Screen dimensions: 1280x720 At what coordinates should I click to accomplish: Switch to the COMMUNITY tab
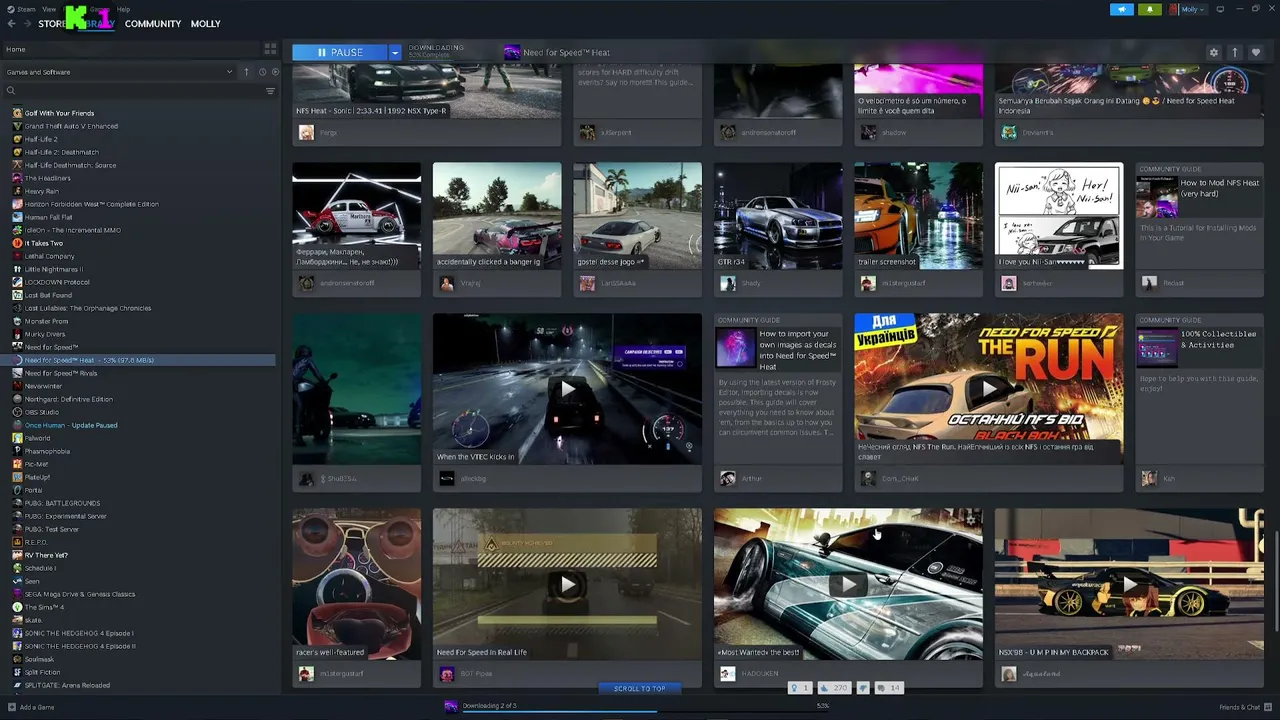pos(153,23)
